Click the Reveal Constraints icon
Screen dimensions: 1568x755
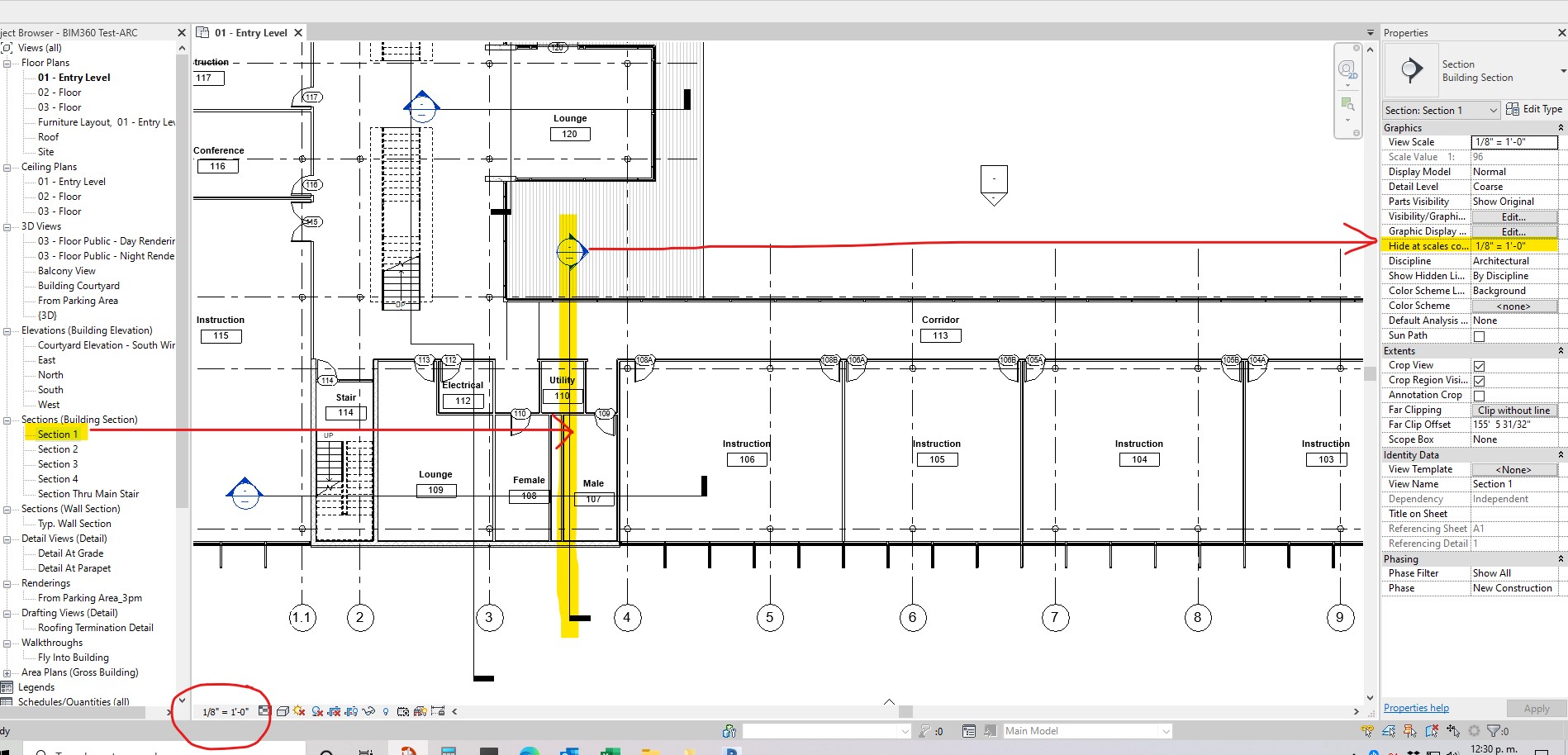click(x=438, y=710)
